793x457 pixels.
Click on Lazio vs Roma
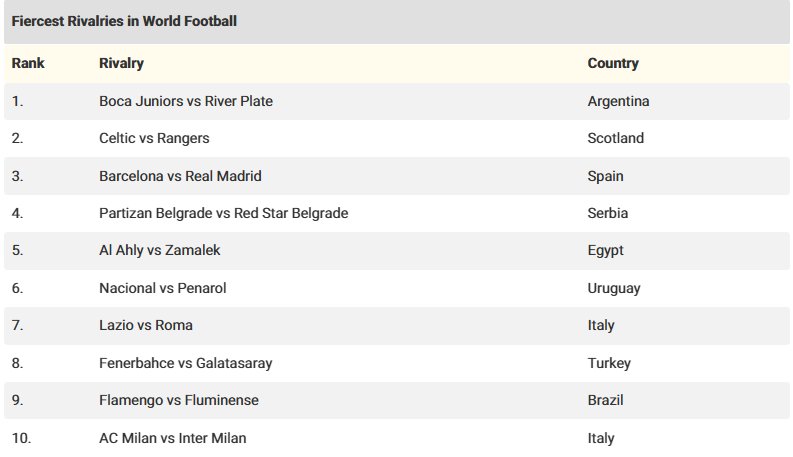point(146,325)
